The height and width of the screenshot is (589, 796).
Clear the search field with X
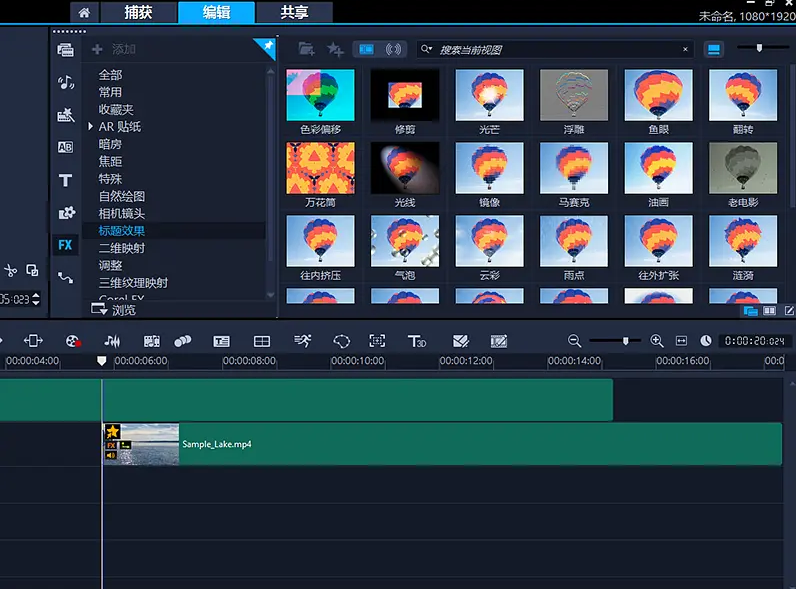coord(685,49)
